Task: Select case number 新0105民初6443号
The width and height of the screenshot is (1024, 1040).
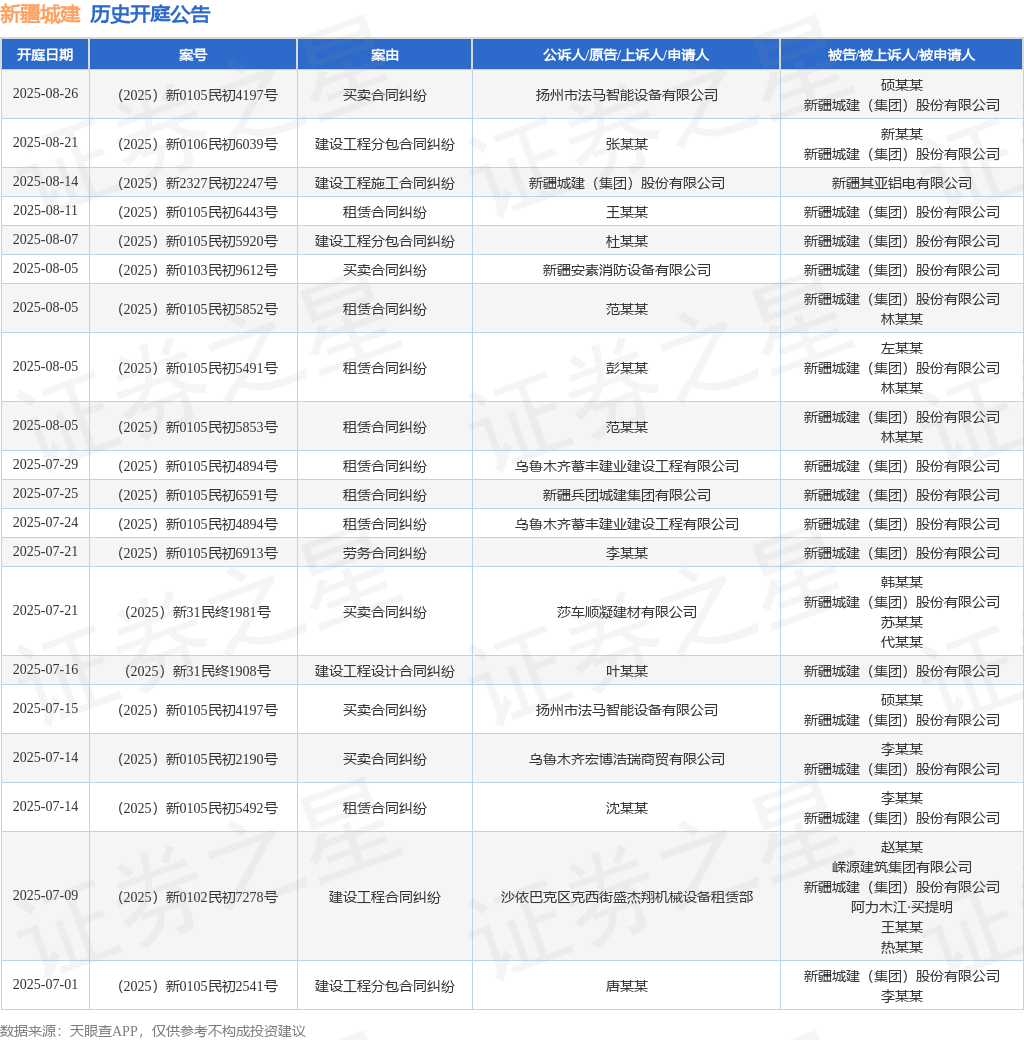Action: [198, 212]
